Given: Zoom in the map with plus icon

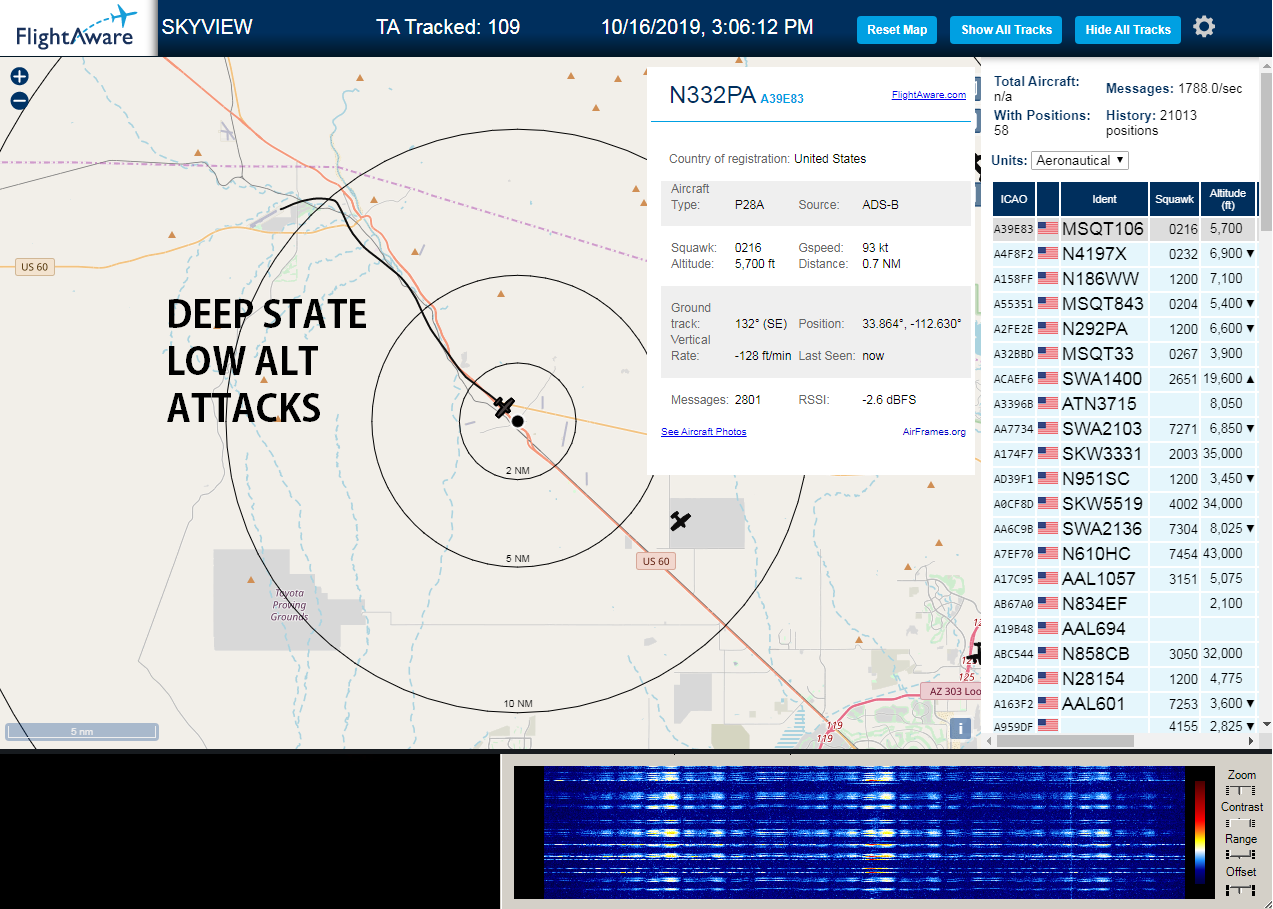Looking at the screenshot, I should 19,76.
